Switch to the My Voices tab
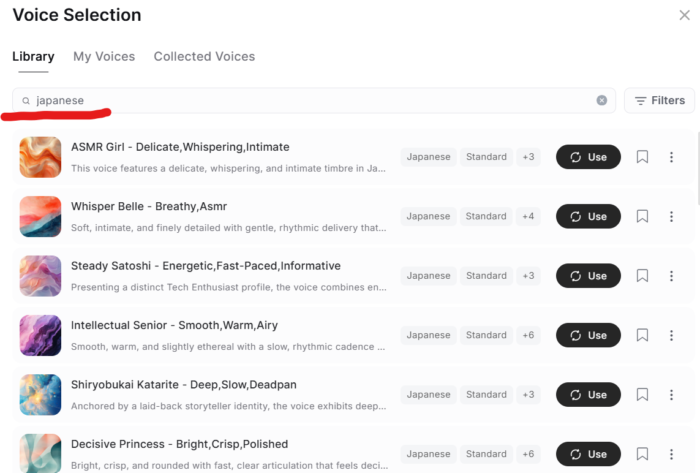This screenshot has width=700, height=473. 104,57
